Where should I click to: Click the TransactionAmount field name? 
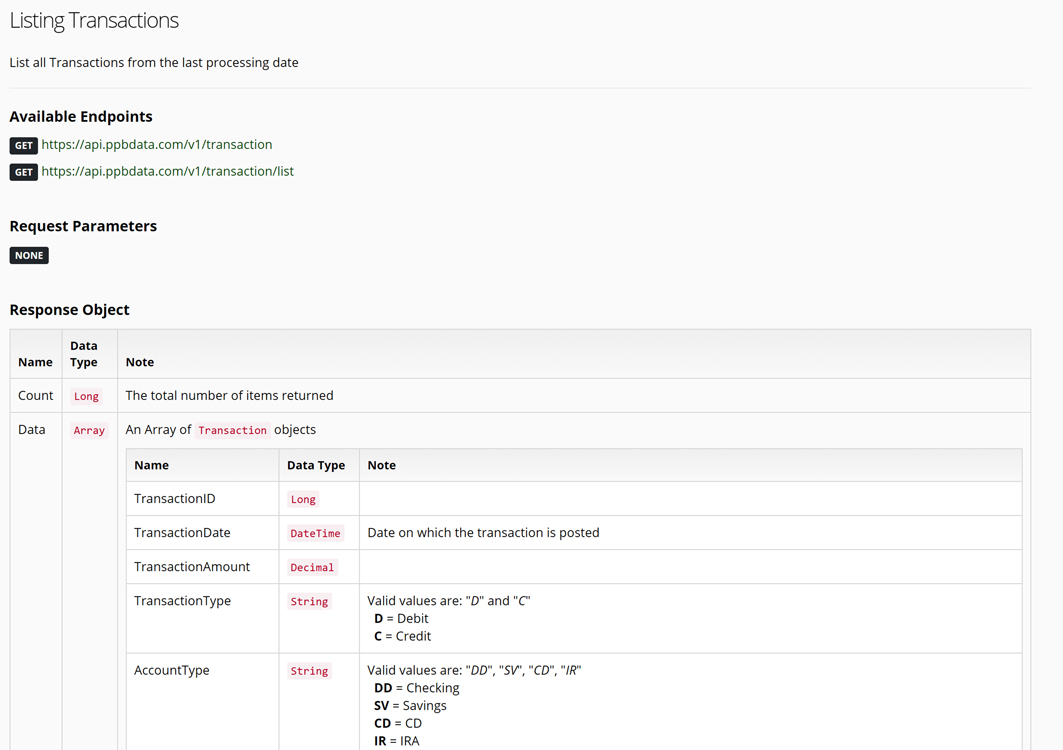(x=192, y=566)
